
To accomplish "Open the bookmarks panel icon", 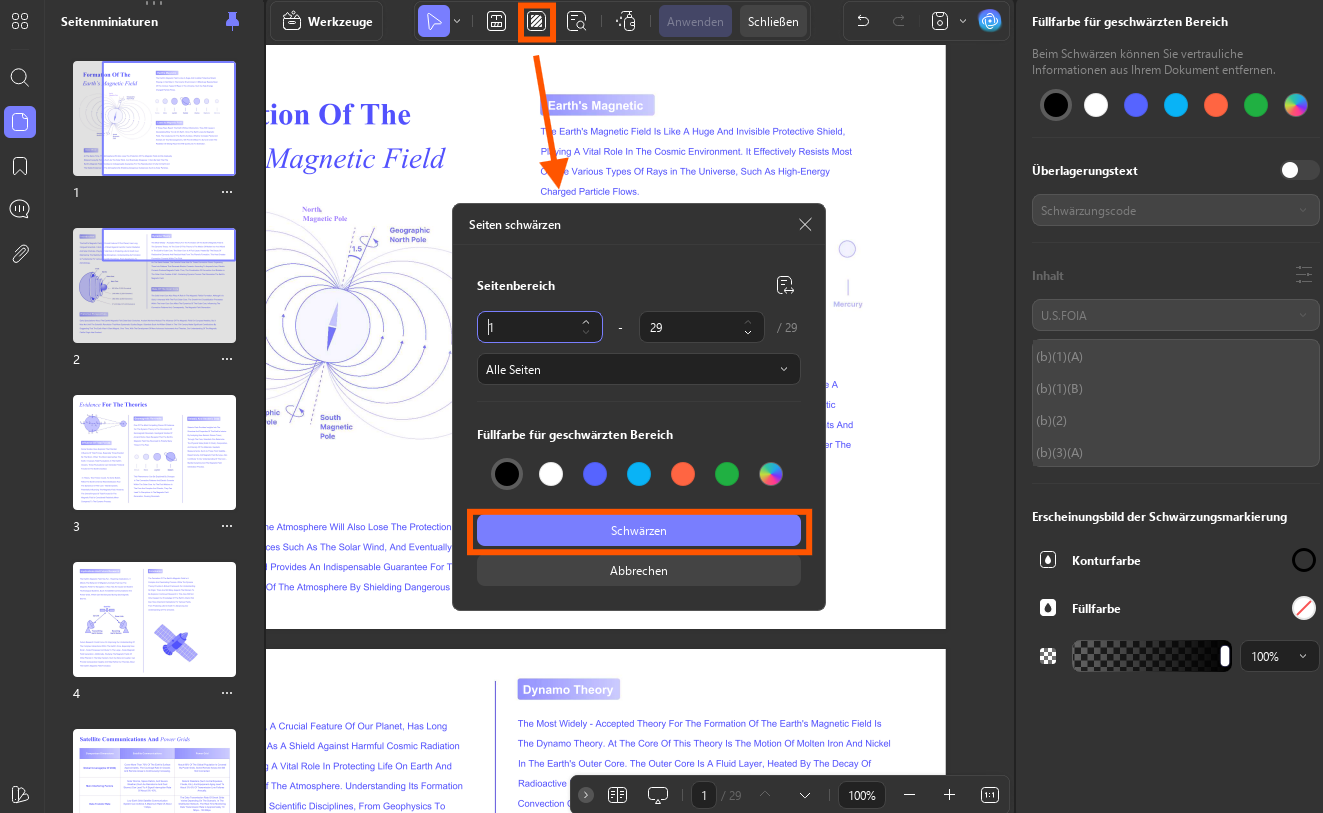I will 20,166.
